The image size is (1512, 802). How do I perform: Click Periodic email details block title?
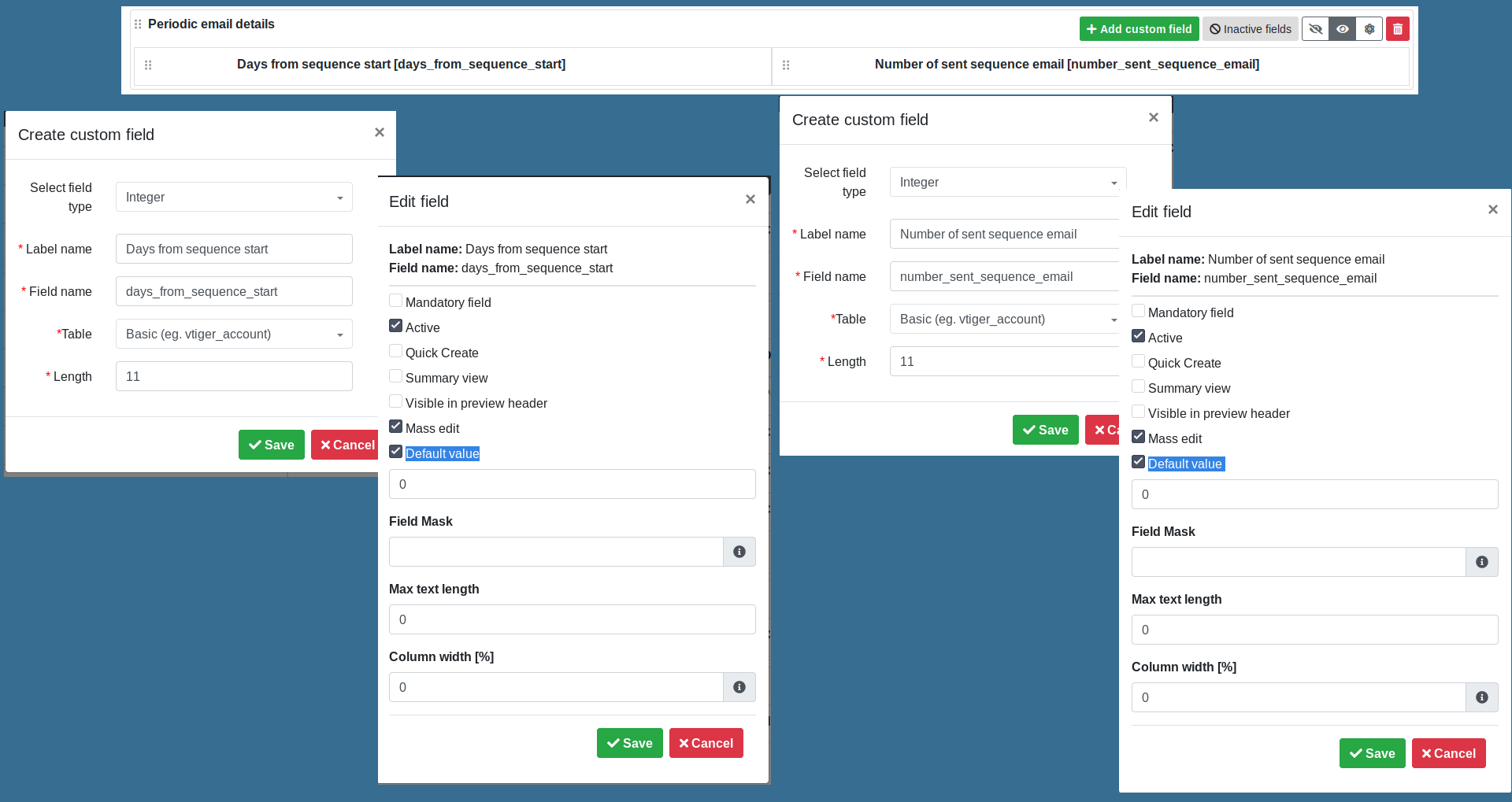pyautogui.click(x=211, y=24)
